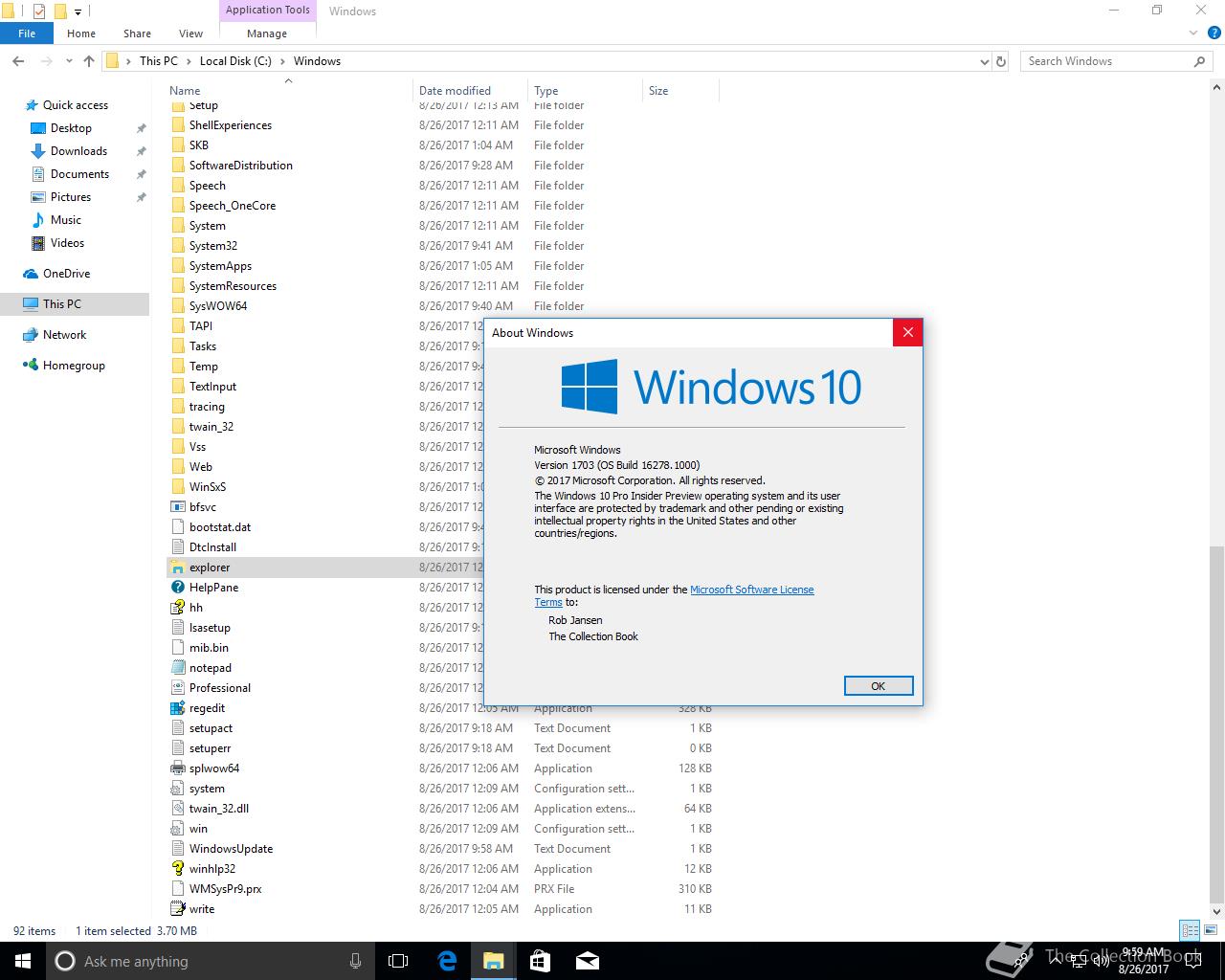Expand chevron after This PC breadcrumb
The image size is (1225, 980).
[x=189, y=61]
